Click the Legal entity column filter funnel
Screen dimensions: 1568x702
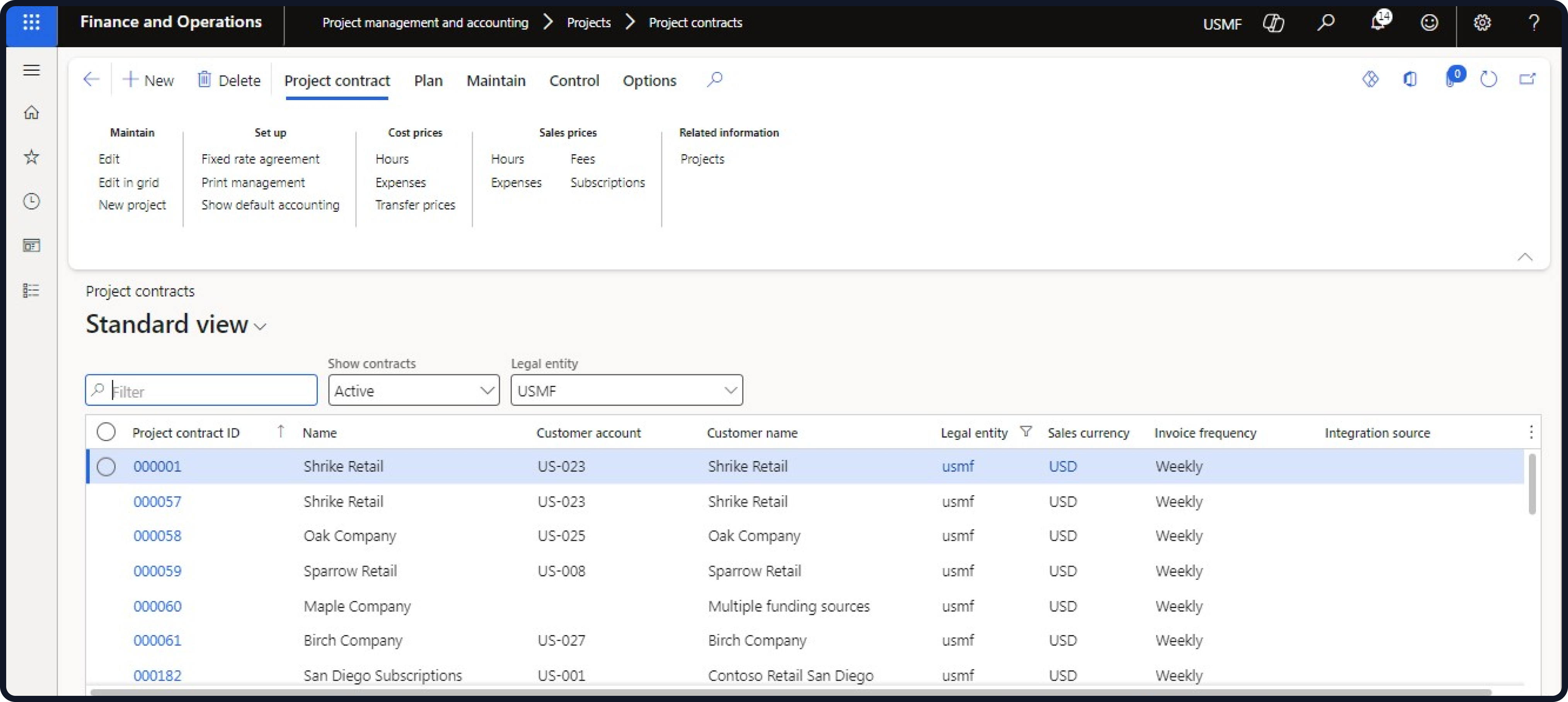pyautogui.click(x=1026, y=432)
